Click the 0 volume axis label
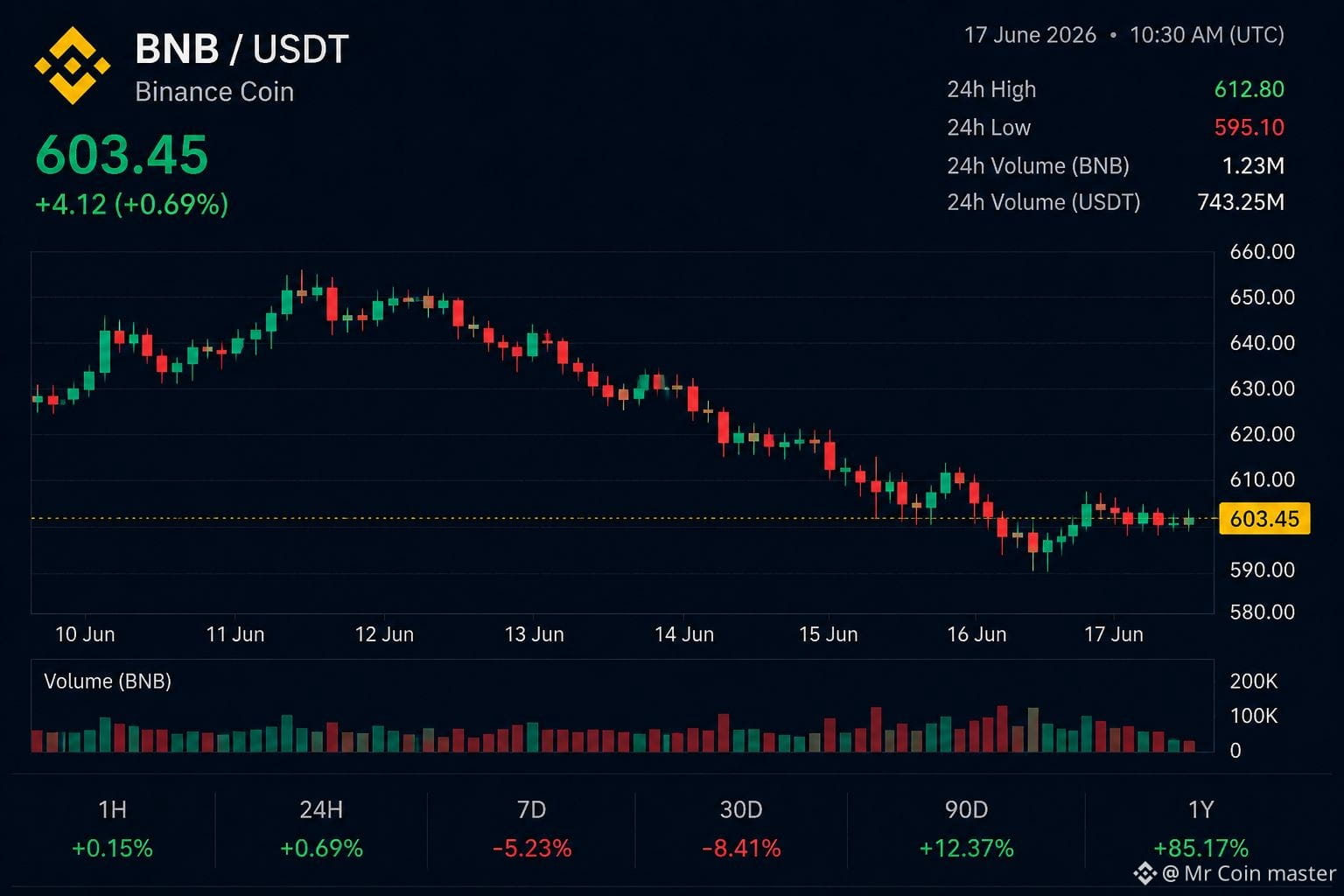 click(1235, 751)
